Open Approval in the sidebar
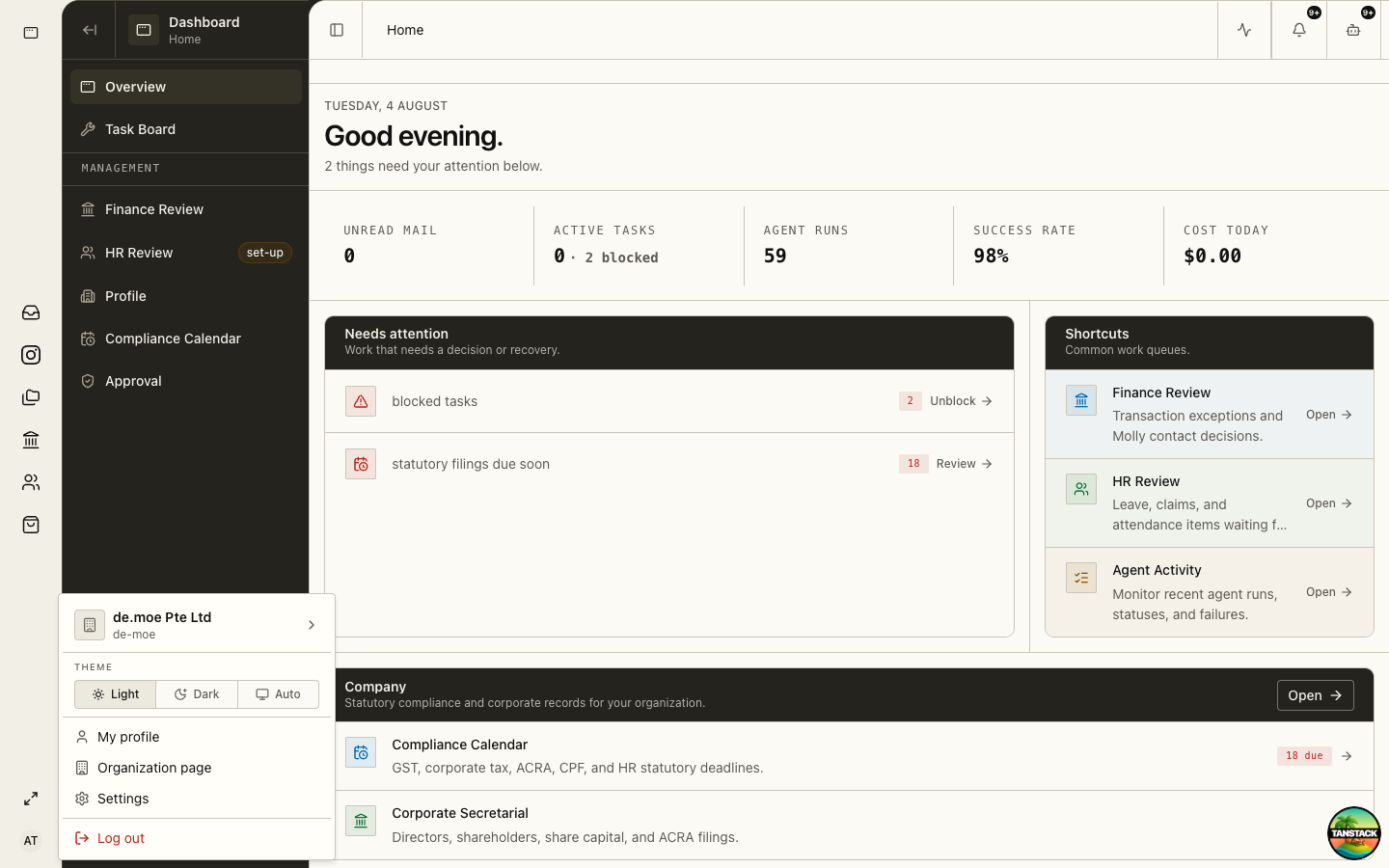Viewport: 1389px width, 868px height. (186, 381)
